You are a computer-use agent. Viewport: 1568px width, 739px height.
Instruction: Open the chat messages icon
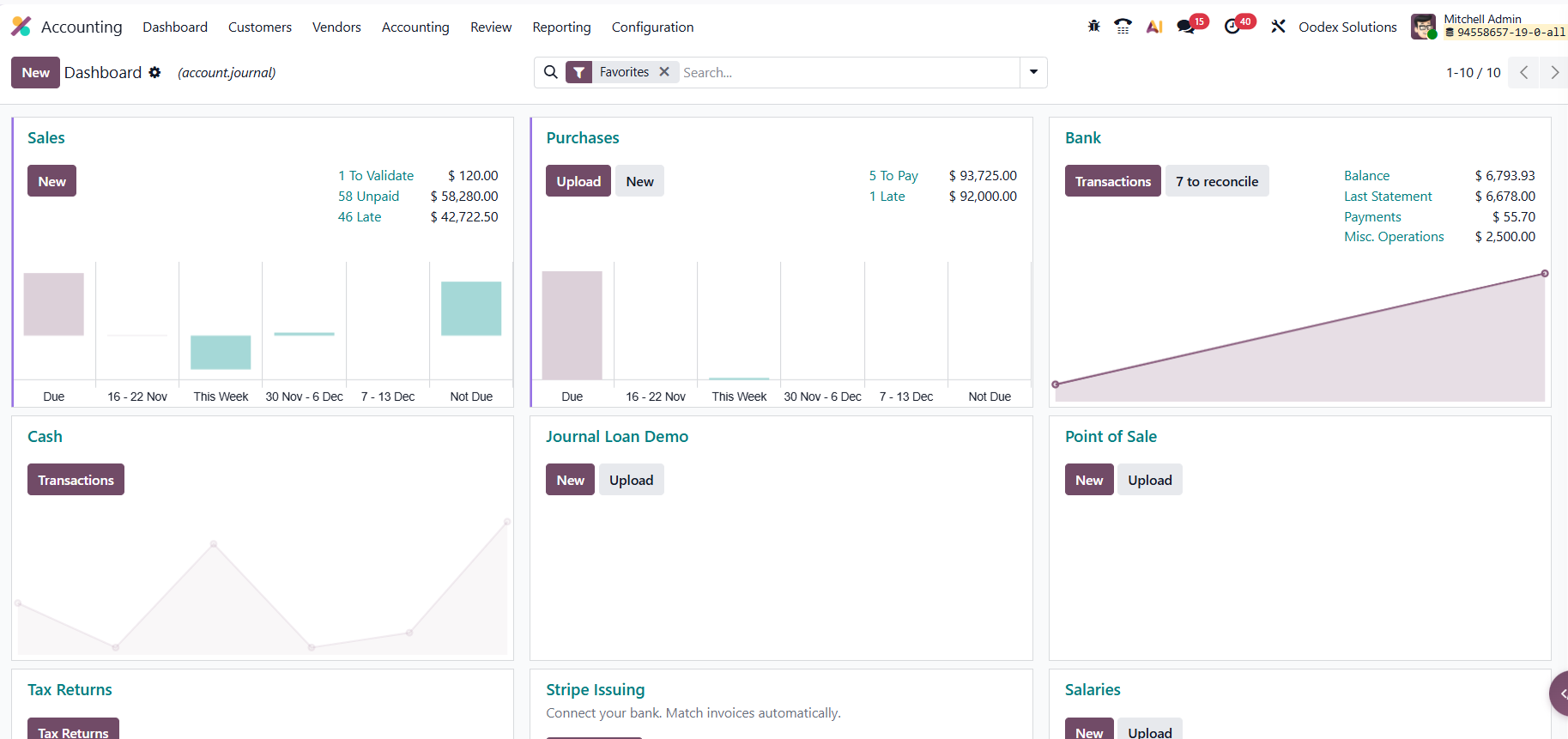1186,27
